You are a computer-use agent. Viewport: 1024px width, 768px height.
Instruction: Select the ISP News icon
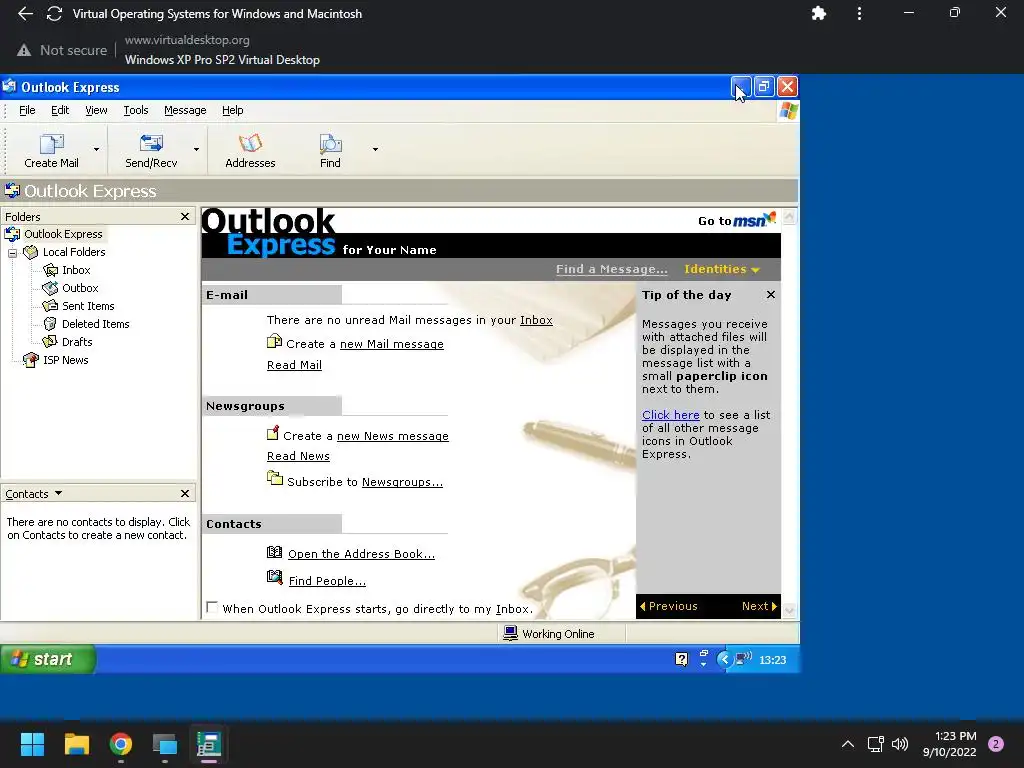(x=31, y=360)
